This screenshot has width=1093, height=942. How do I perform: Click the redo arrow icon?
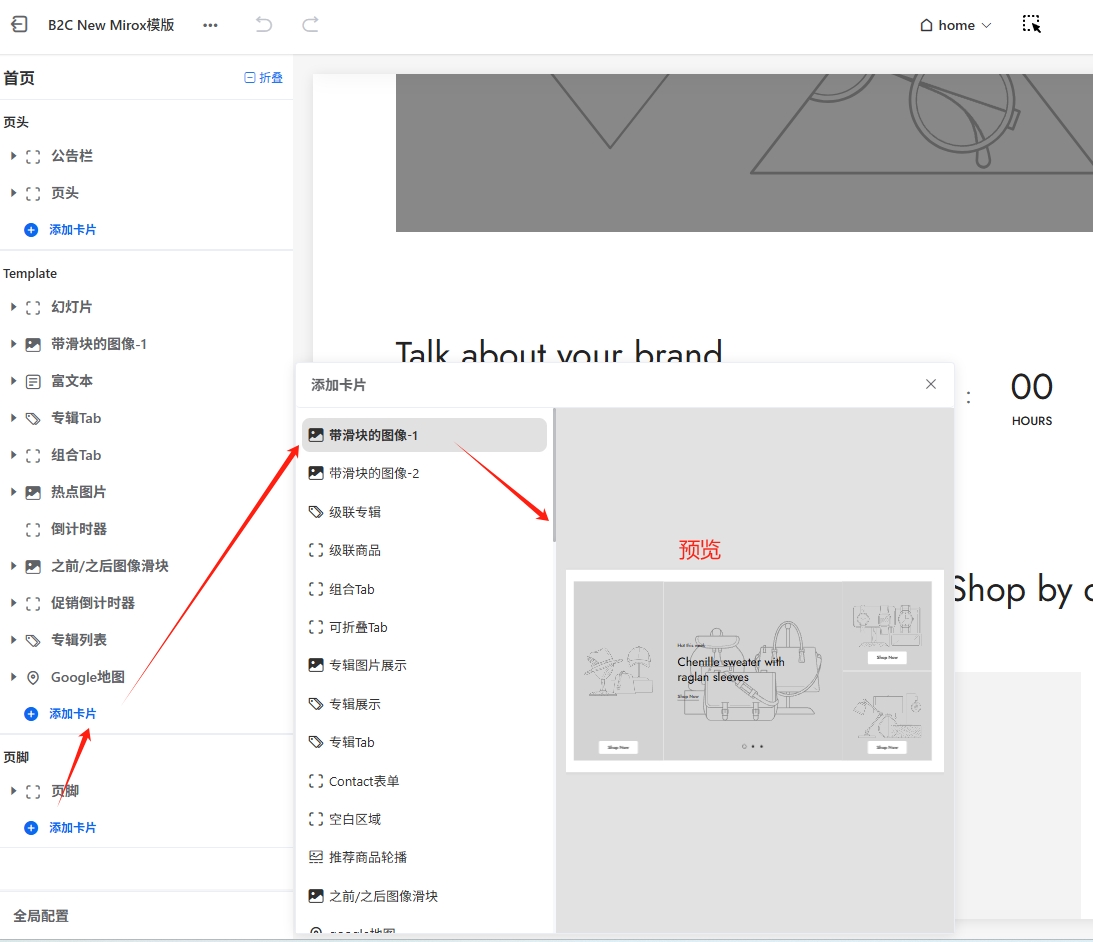[310, 25]
